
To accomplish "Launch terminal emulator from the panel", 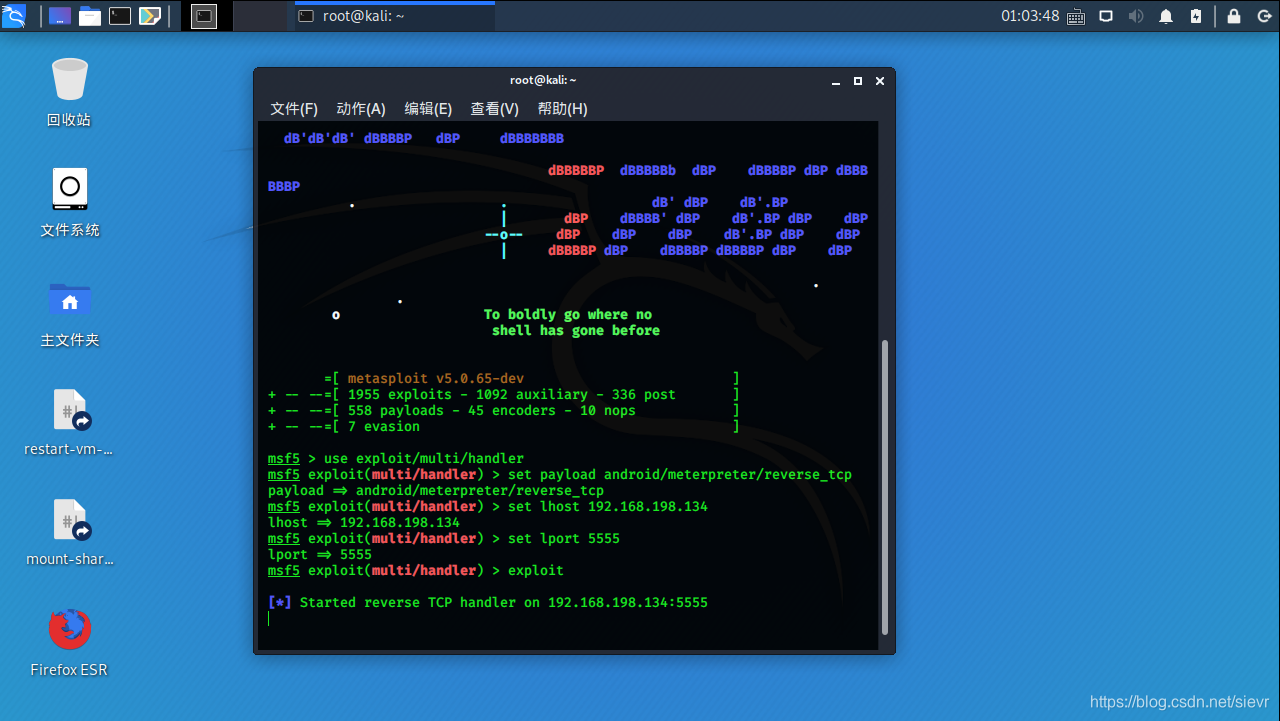I will tap(120, 16).
